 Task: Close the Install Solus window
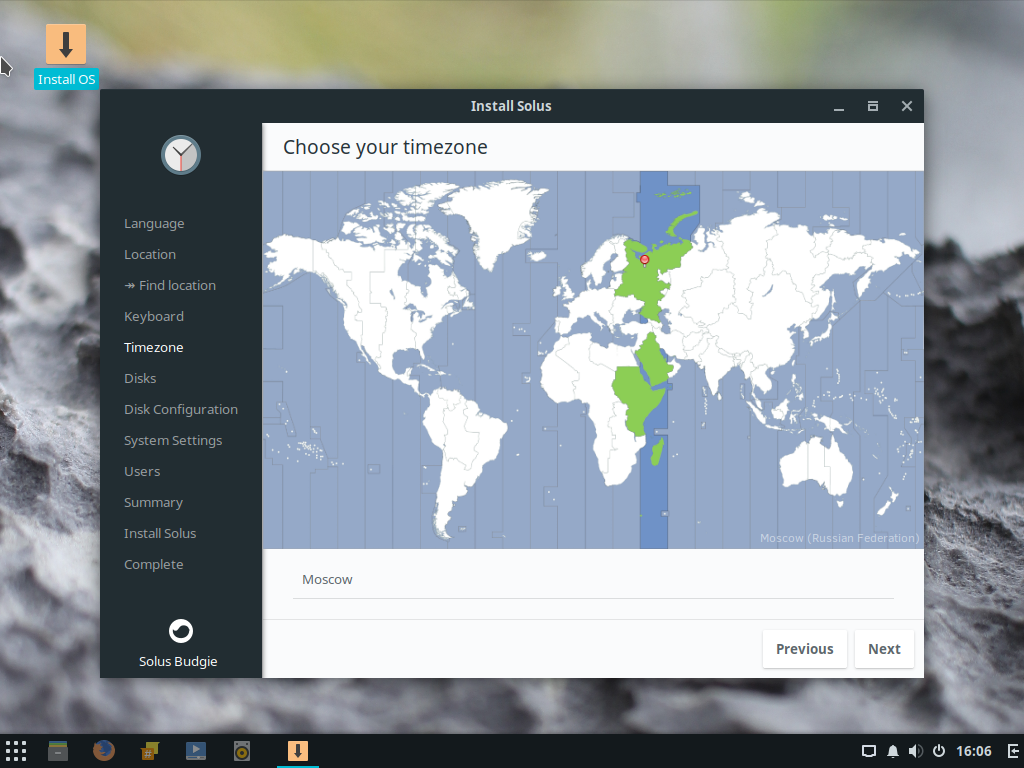pyautogui.click(x=906, y=106)
